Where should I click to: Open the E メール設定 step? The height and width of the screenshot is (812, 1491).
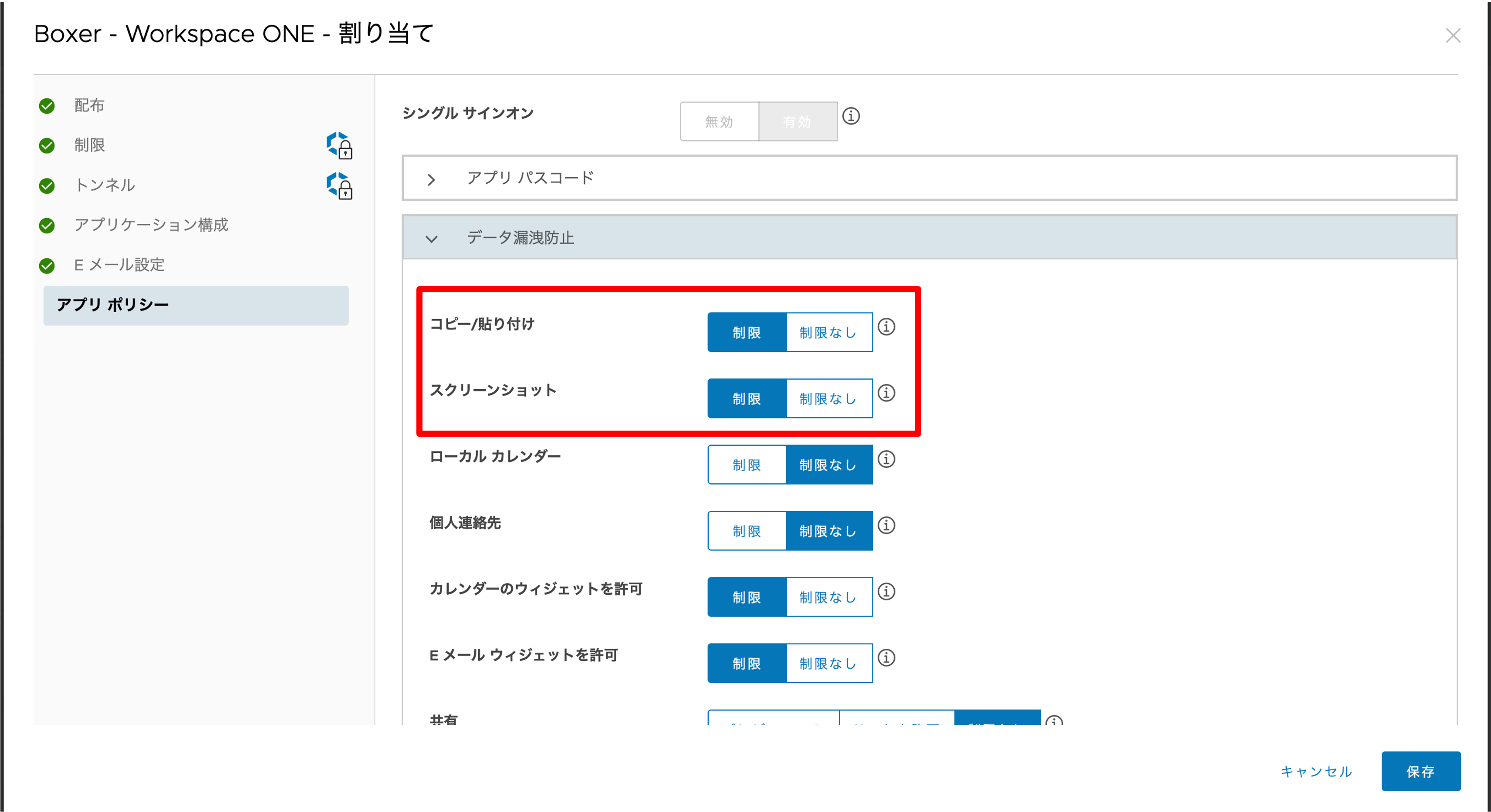[x=119, y=265]
